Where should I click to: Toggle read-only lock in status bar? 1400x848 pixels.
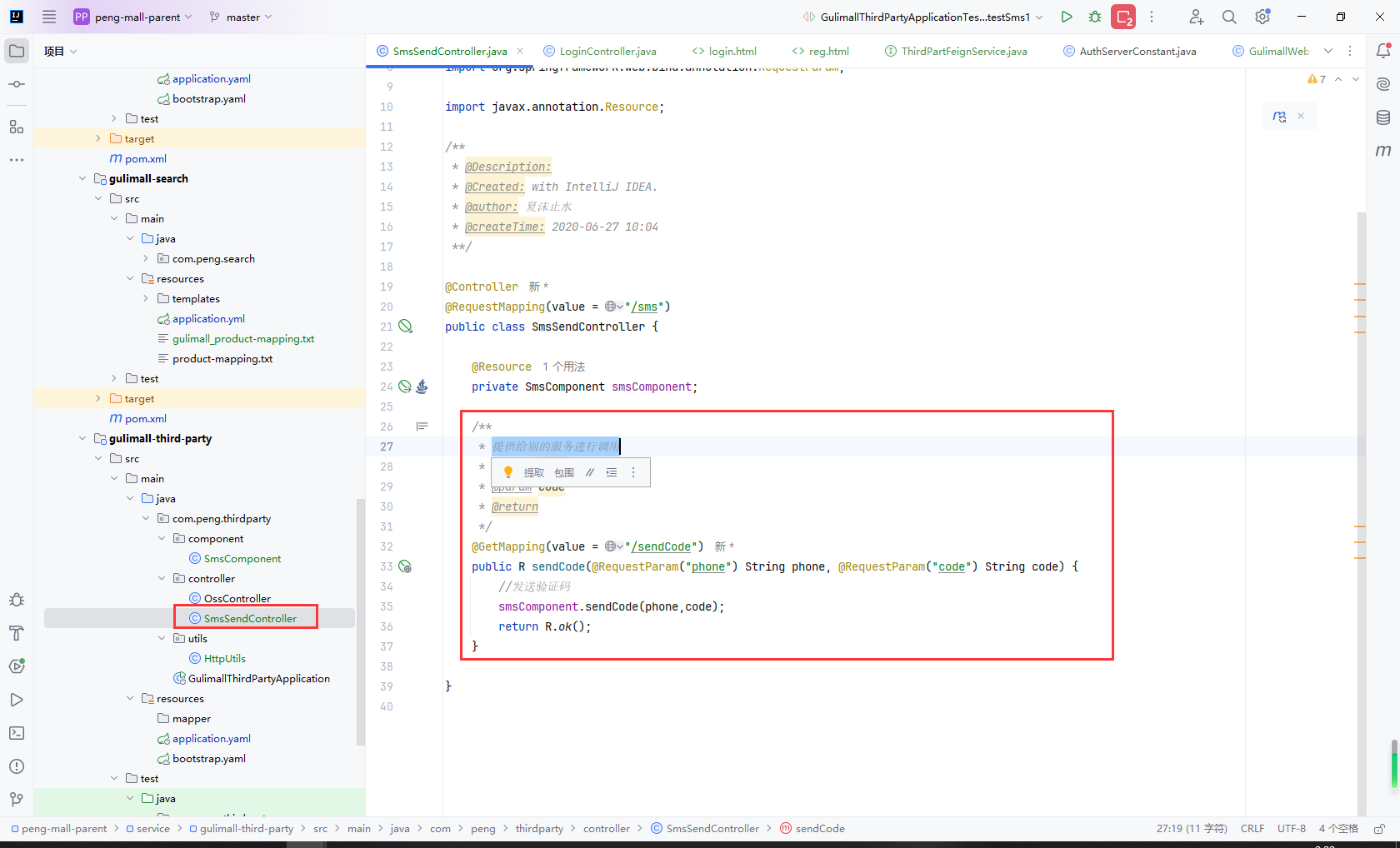tap(1379, 829)
